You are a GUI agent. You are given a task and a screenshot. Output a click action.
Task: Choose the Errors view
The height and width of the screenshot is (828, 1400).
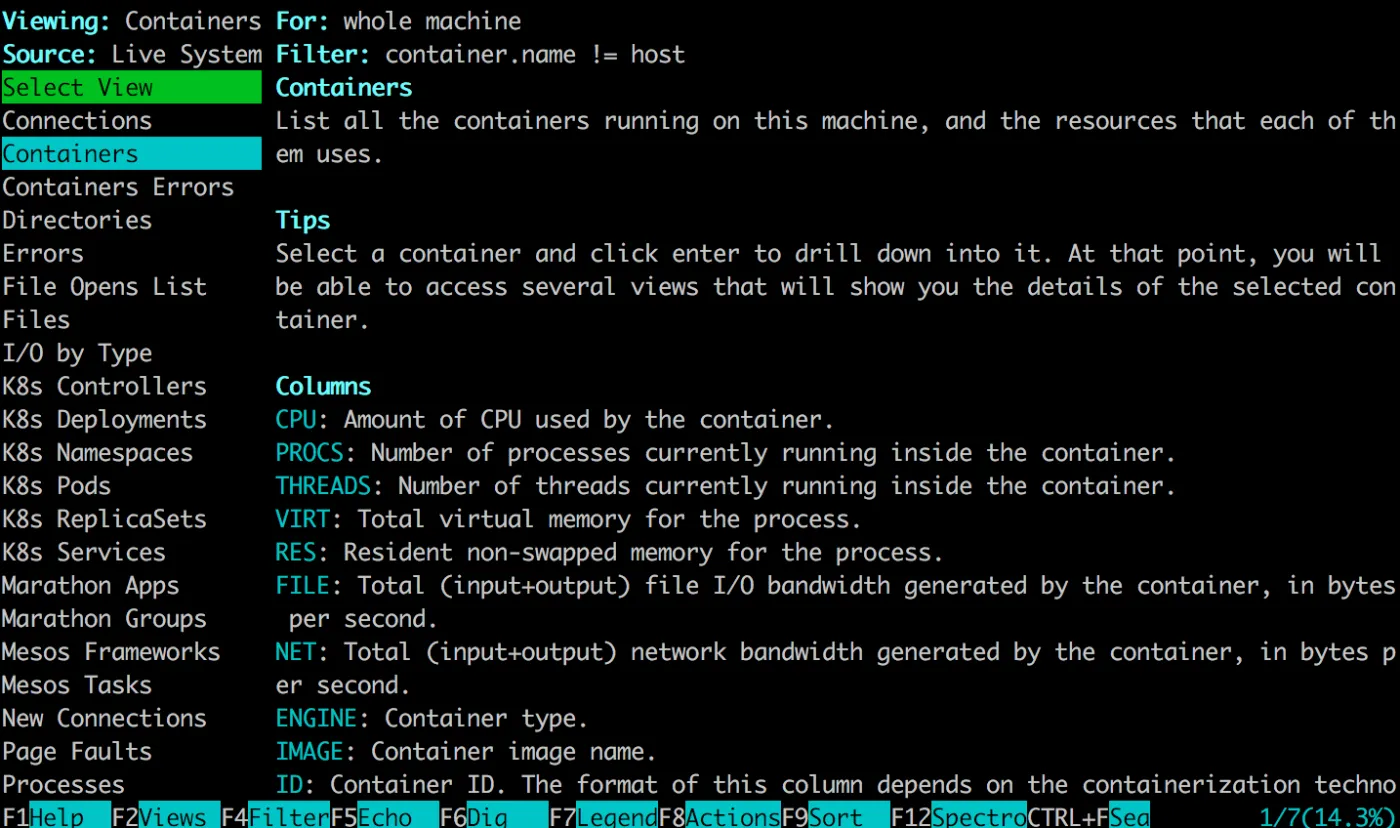tap(43, 253)
